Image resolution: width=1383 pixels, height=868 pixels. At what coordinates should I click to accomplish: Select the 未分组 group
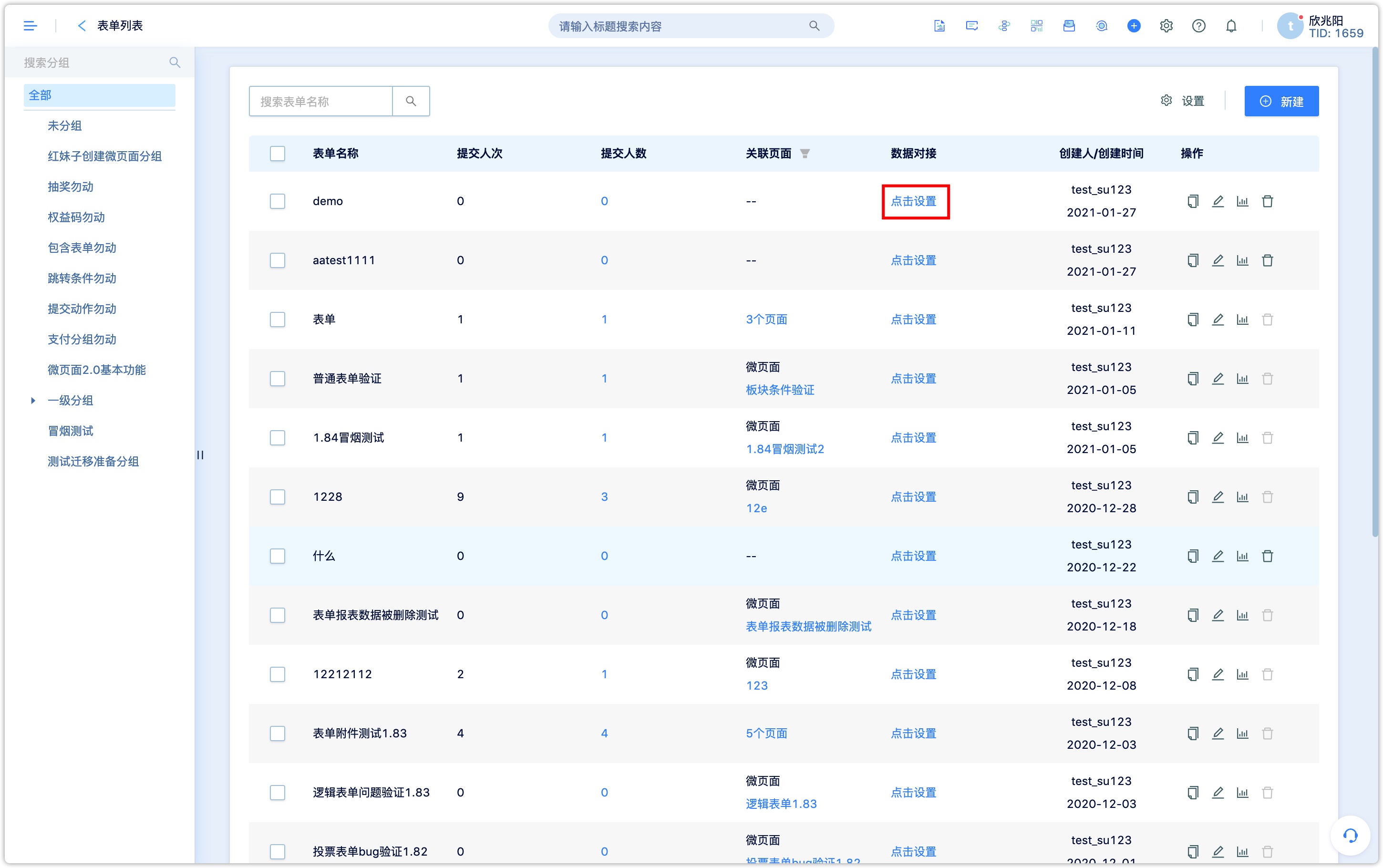(64, 126)
